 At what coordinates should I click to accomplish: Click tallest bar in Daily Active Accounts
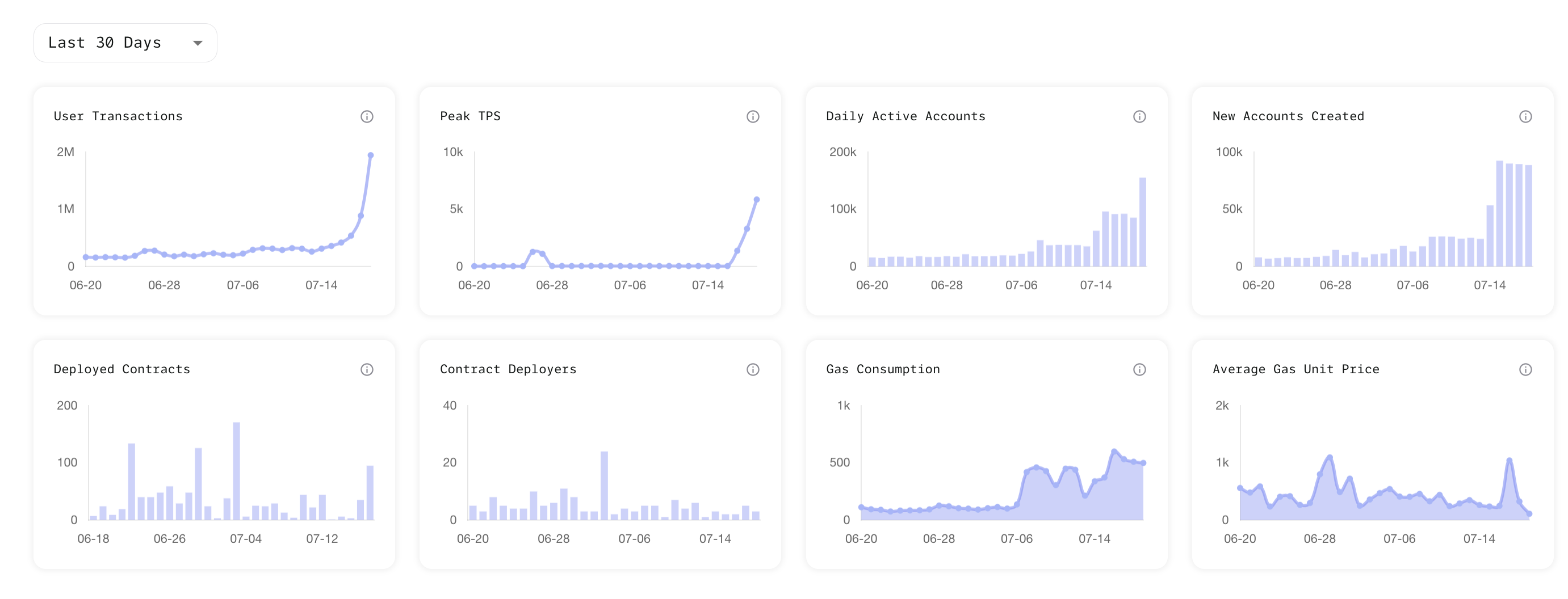pyautogui.click(x=1143, y=222)
